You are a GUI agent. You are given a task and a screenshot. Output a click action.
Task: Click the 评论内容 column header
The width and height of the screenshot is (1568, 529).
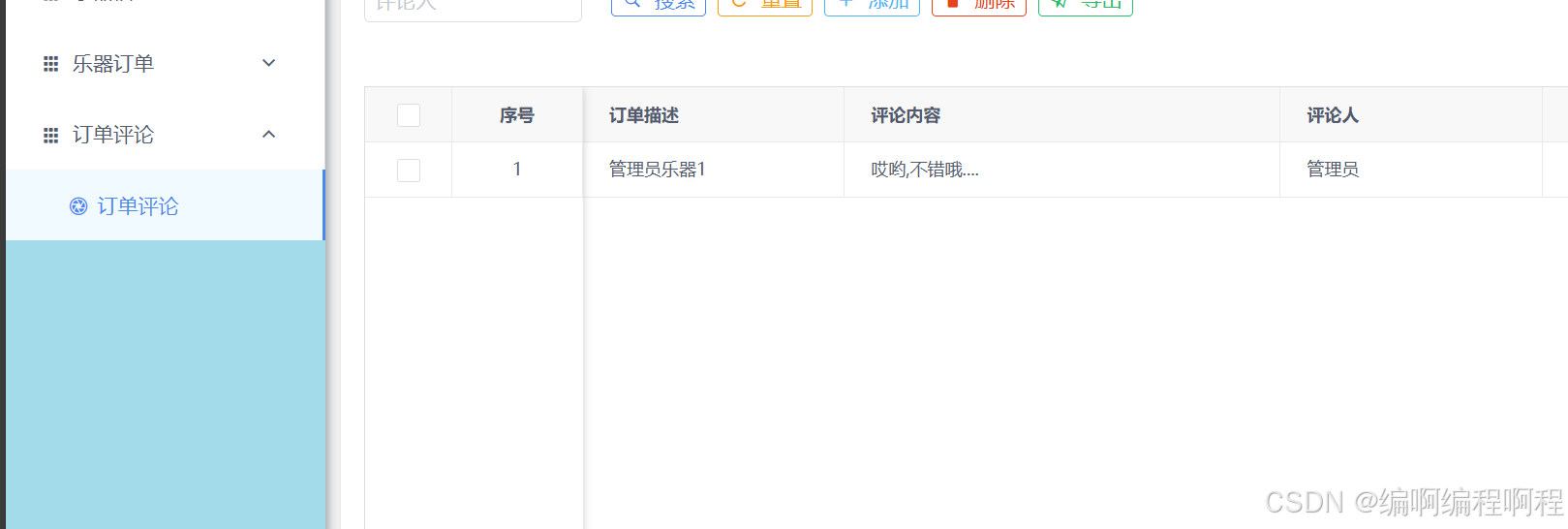(x=1061, y=115)
